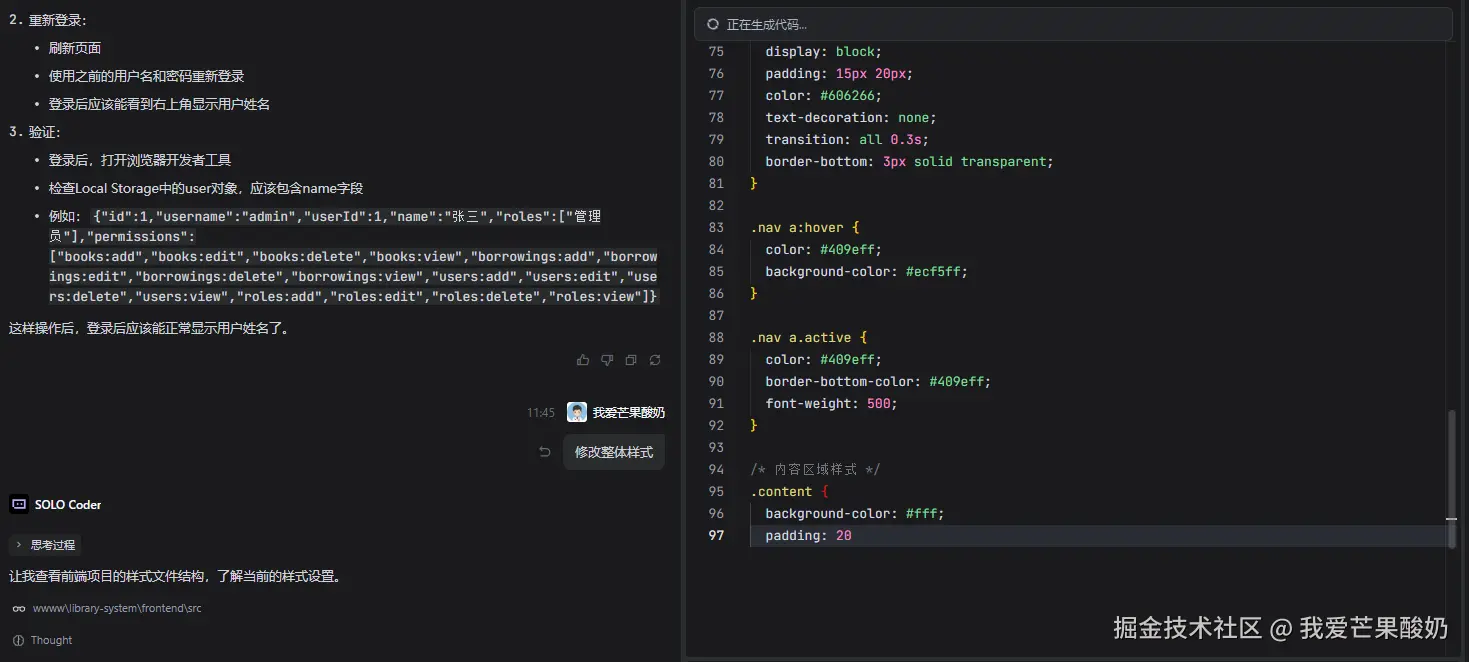Click the loading spinner in code panel
This screenshot has height=662, width=1469.
(x=713, y=24)
